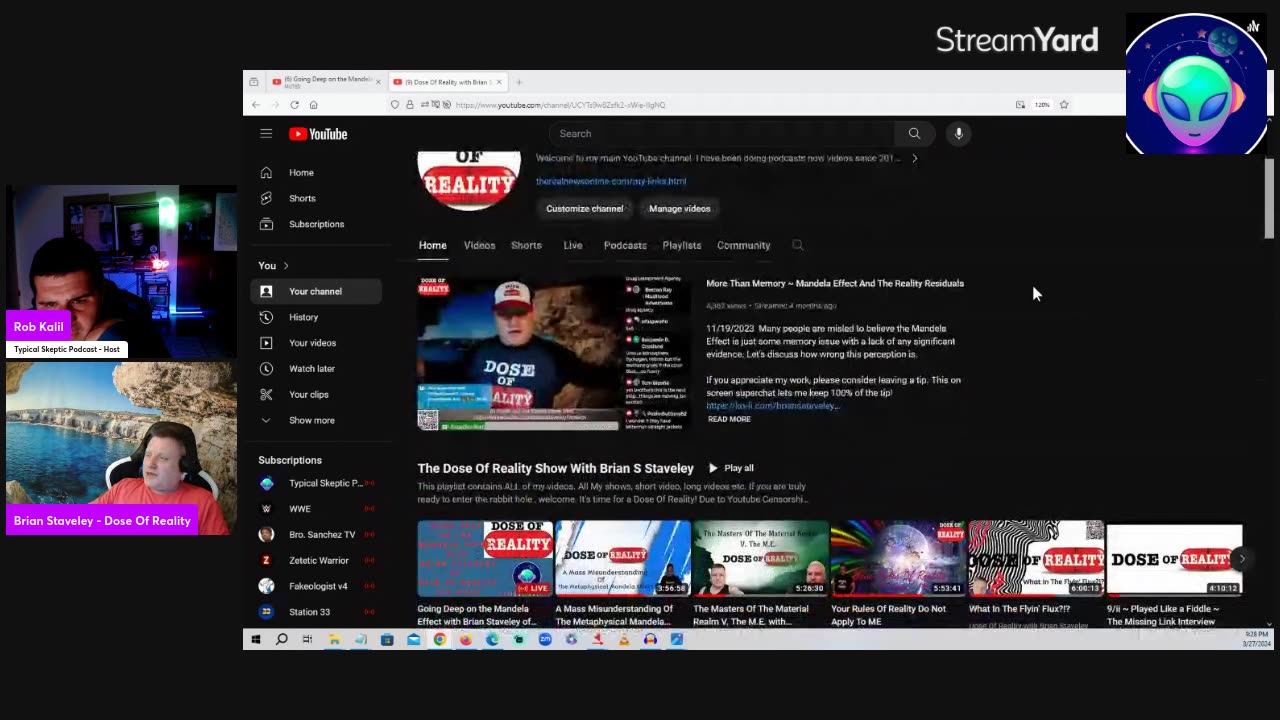This screenshot has width=1280, height=720.
Task: Open the Windows Start menu
Action: (x=255, y=639)
